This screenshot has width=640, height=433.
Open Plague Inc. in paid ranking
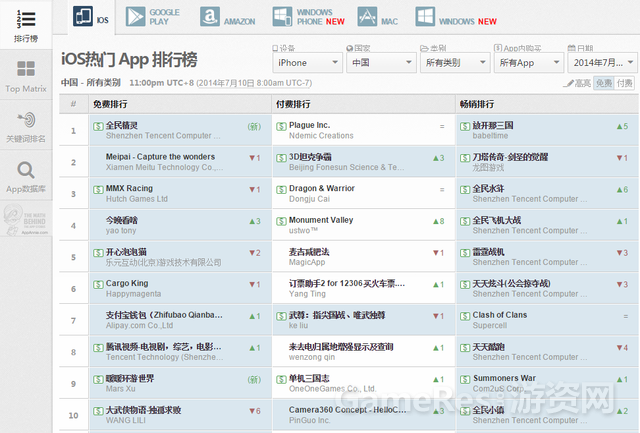click(309, 125)
